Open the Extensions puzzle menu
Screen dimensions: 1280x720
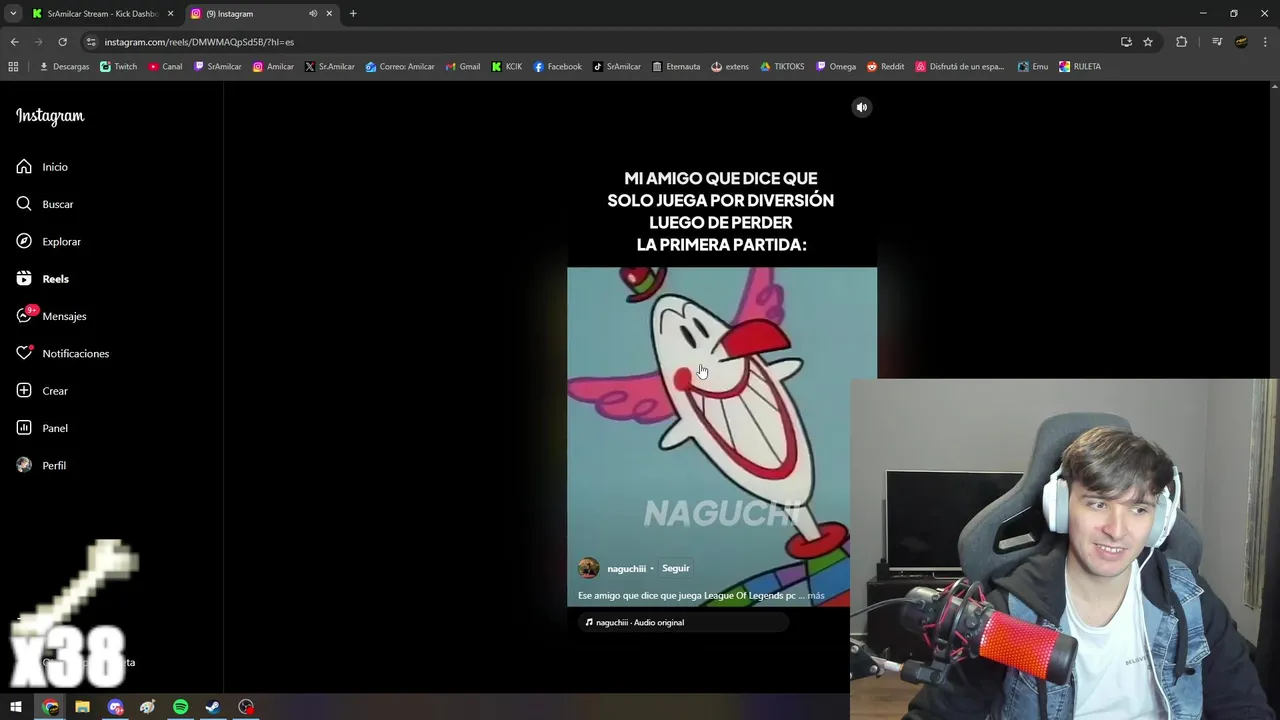(x=1181, y=42)
